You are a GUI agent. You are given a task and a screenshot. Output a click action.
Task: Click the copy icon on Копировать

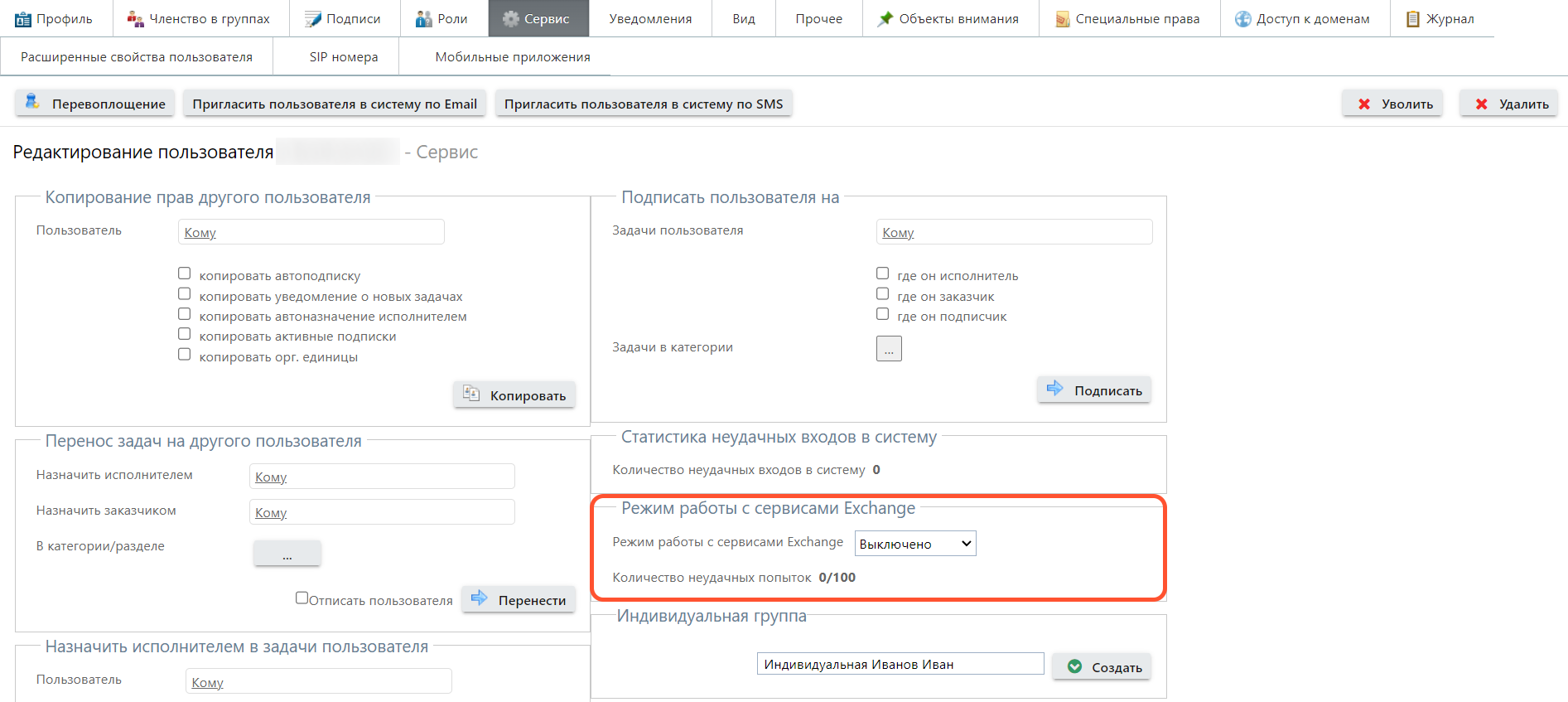click(471, 394)
